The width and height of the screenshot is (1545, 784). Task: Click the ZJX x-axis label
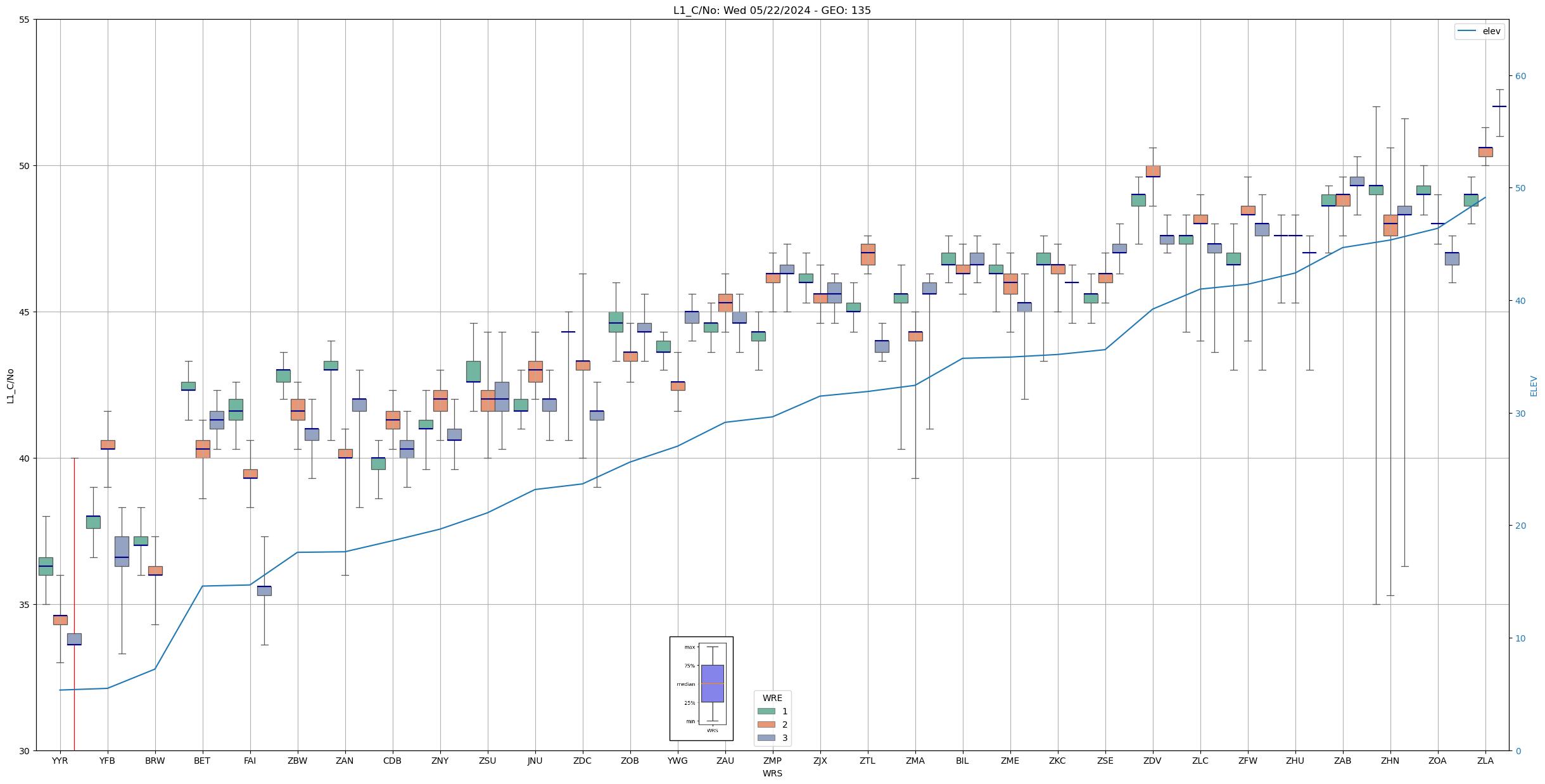coord(820,761)
